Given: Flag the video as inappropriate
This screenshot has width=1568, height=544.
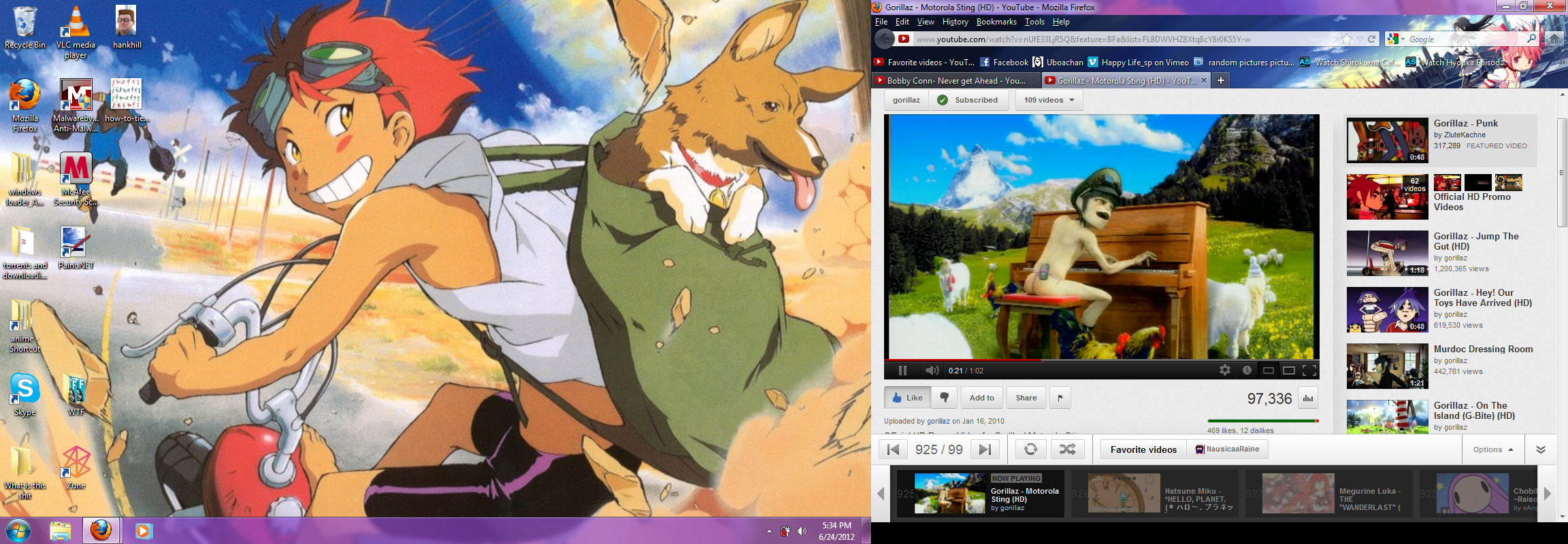Looking at the screenshot, I should coord(1060,398).
